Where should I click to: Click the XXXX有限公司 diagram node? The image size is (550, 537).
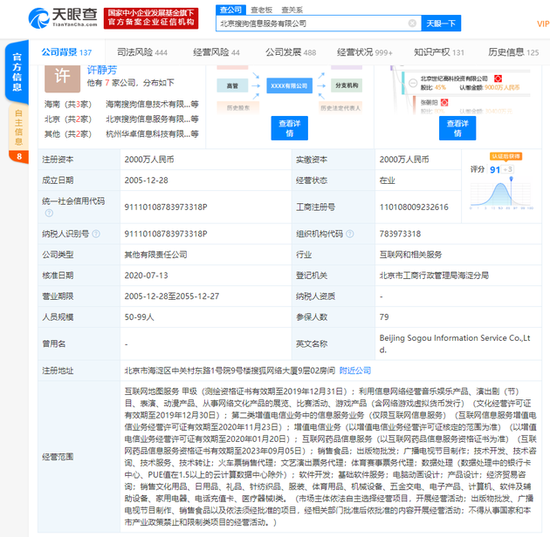tap(289, 86)
